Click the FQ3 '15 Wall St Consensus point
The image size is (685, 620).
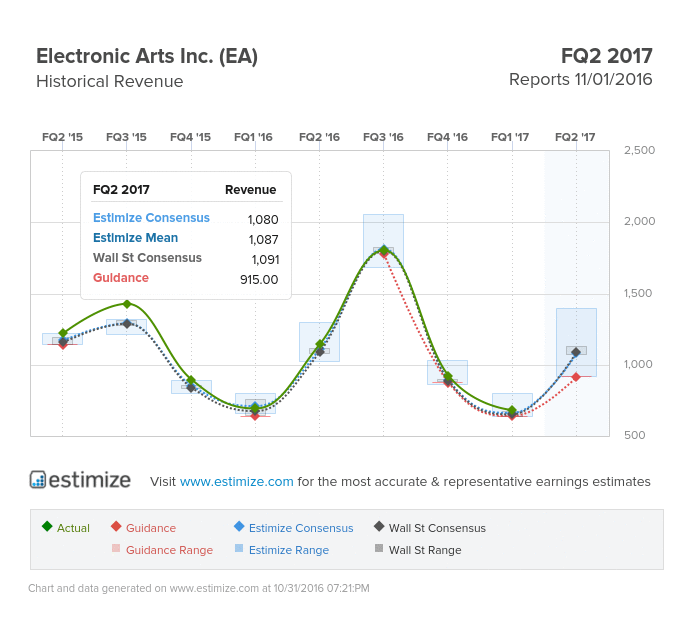click(x=127, y=324)
